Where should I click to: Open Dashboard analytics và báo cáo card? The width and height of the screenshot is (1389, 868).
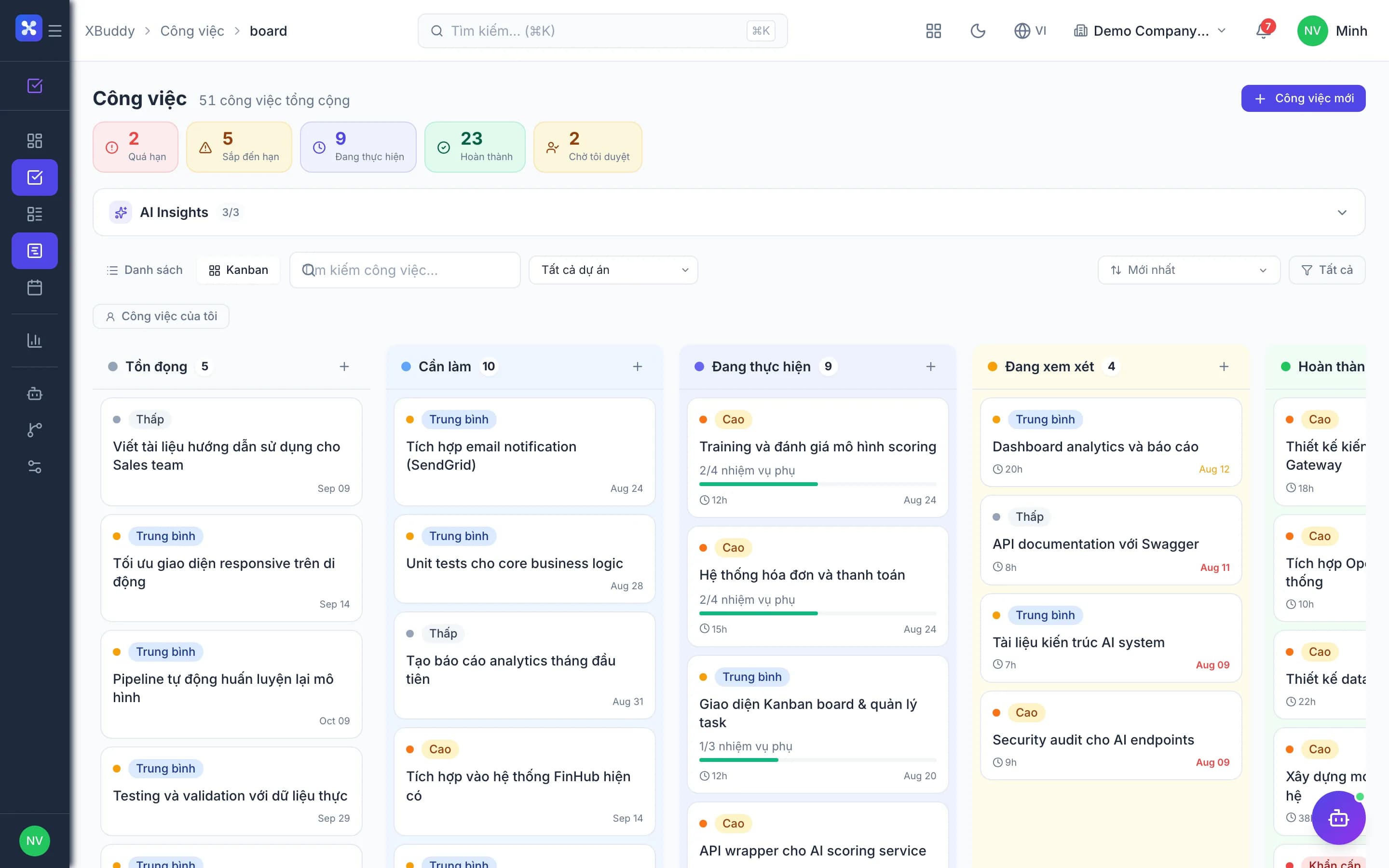[1111, 442]
